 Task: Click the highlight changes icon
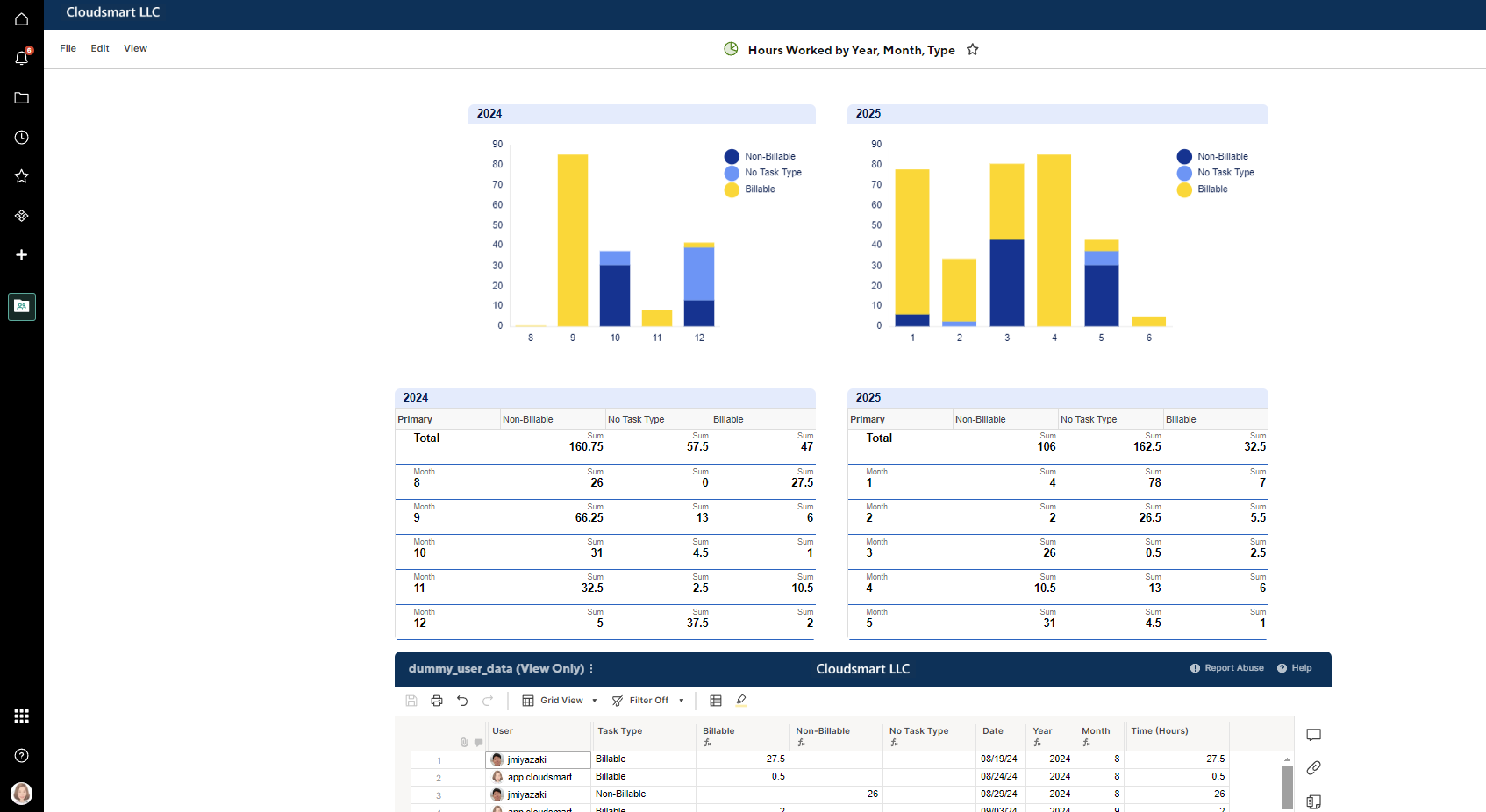coord(741,700)
